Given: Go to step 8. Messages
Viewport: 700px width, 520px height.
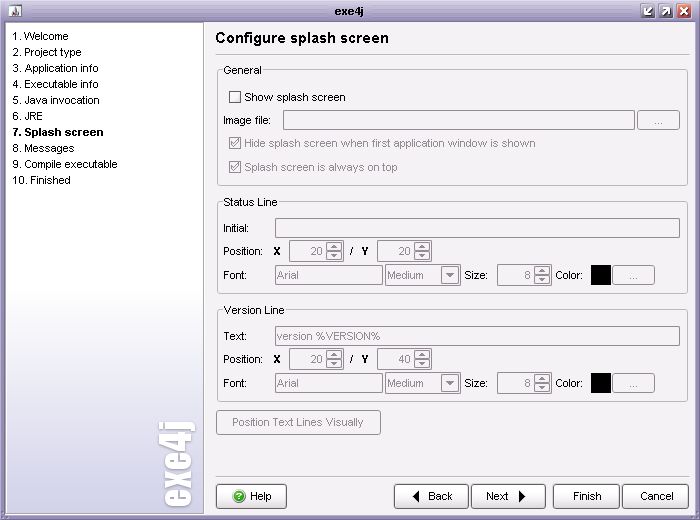Looking at the screenshot, I should click(43, 148).
